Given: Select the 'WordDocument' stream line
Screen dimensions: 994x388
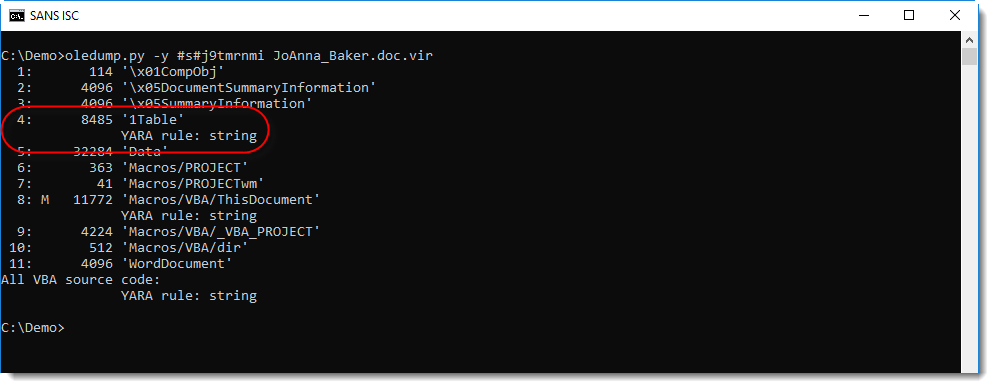Looking at the screenshot, I should coord(117,264).
